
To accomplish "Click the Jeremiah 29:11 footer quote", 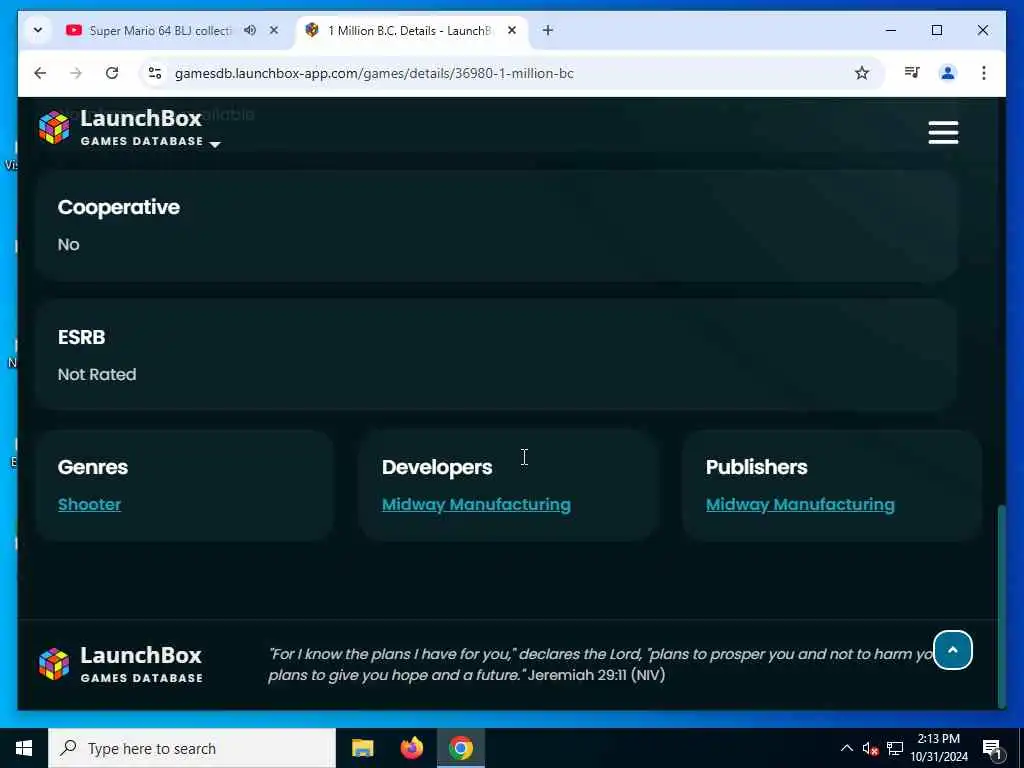I will click(x=601, y=664).
